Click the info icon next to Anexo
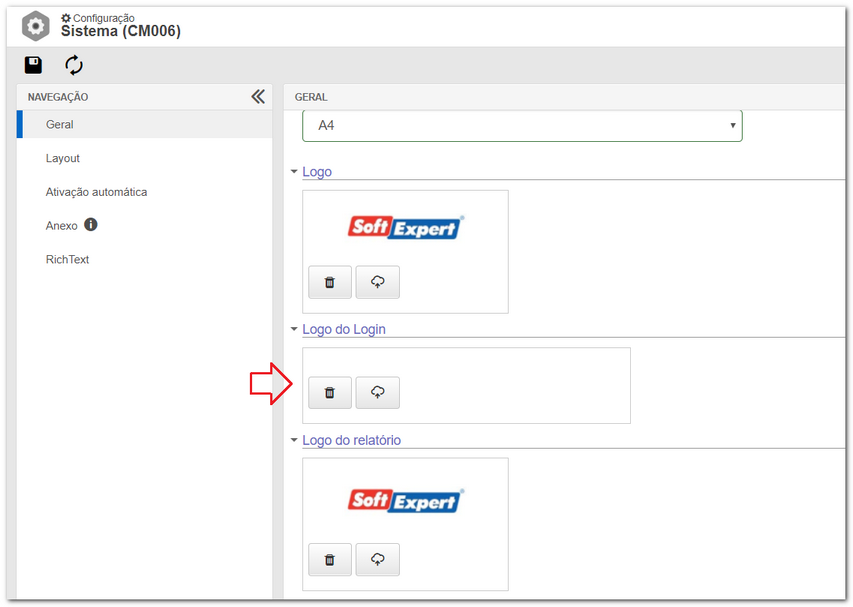Image resolution: width=853 pixels, height=607 pixels. pos(91,225)
